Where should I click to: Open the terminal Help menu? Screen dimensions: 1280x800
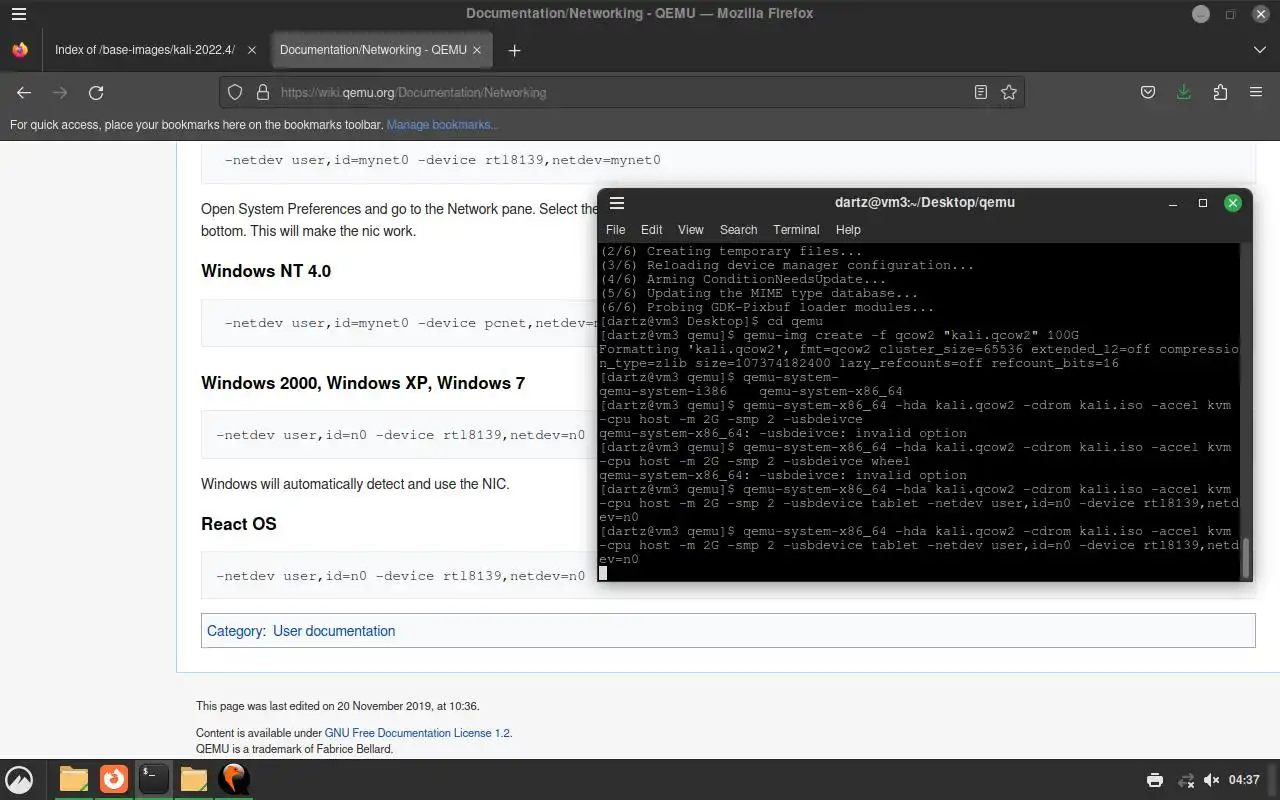pyautogui.click(x=848, y=230)
